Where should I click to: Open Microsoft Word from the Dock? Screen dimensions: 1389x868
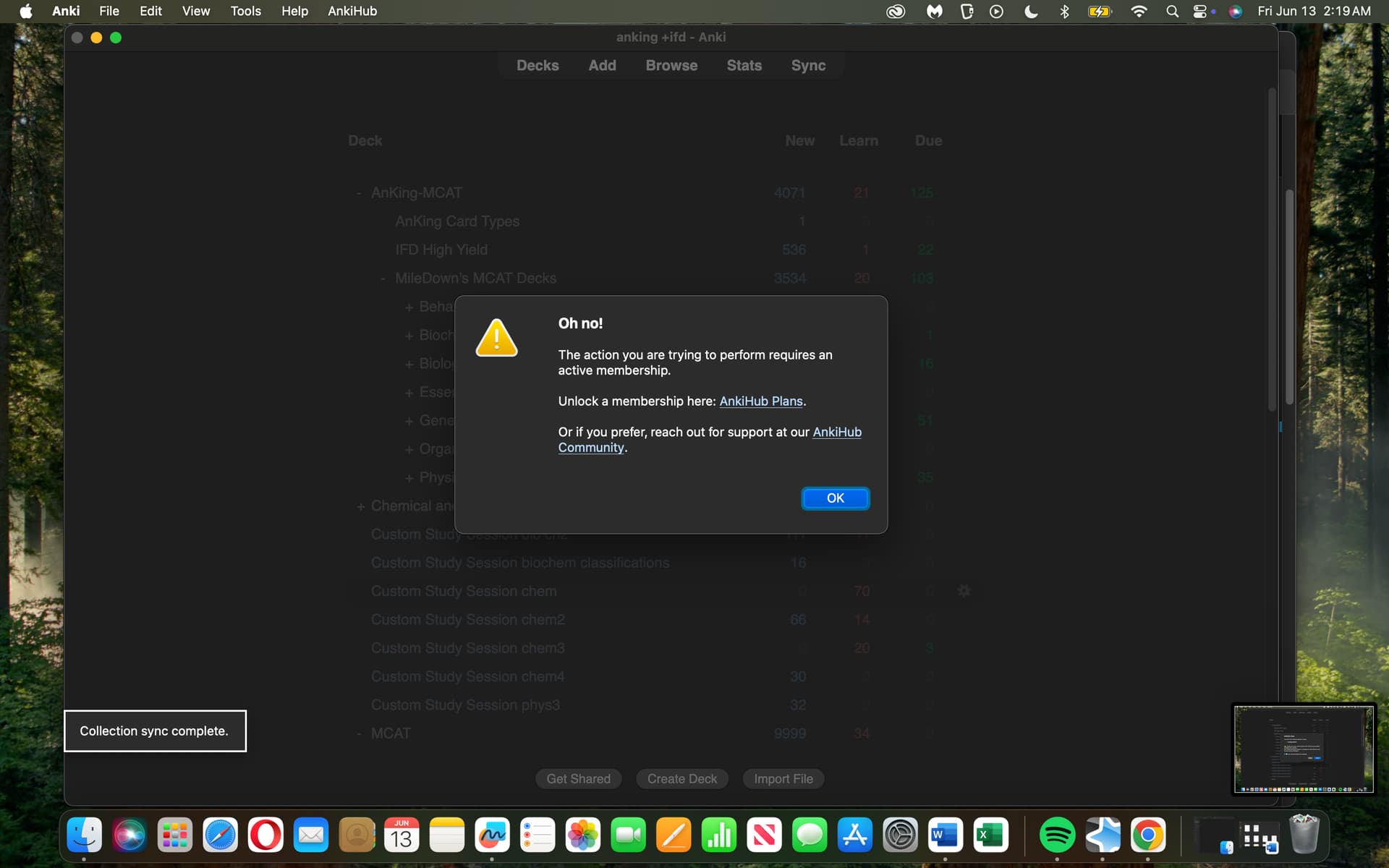coord(946,835)
